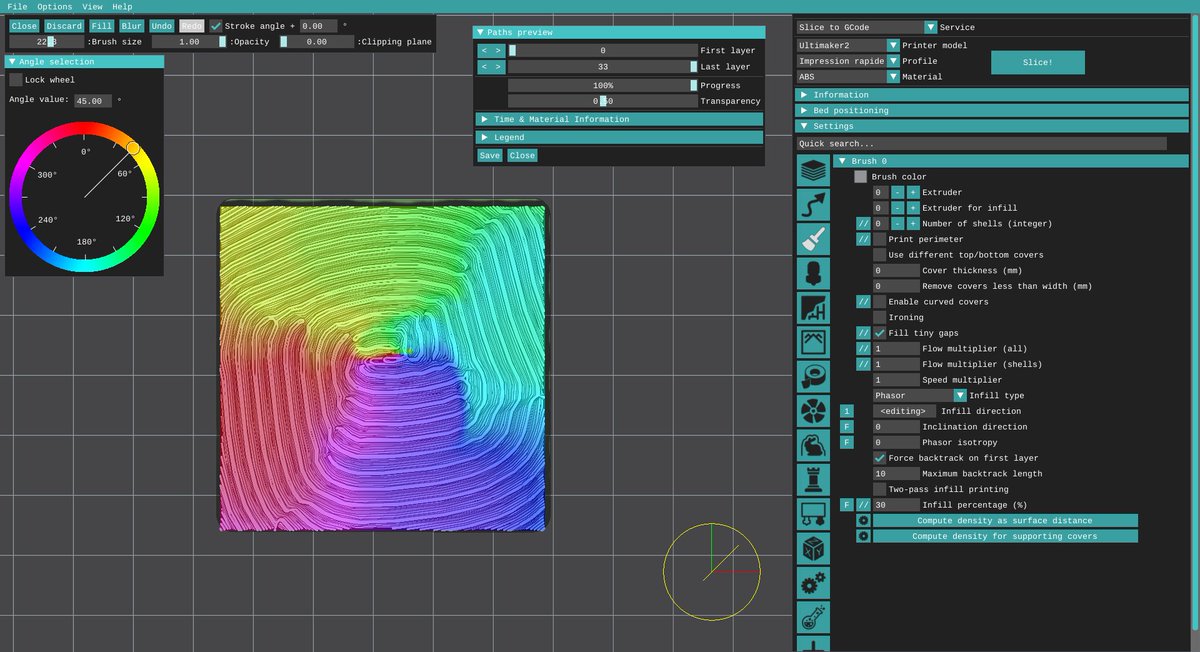The height and width of the screenshot is (652, 1200).
Task: Select the paintbrush settings category icon
Action: (813, 239)
